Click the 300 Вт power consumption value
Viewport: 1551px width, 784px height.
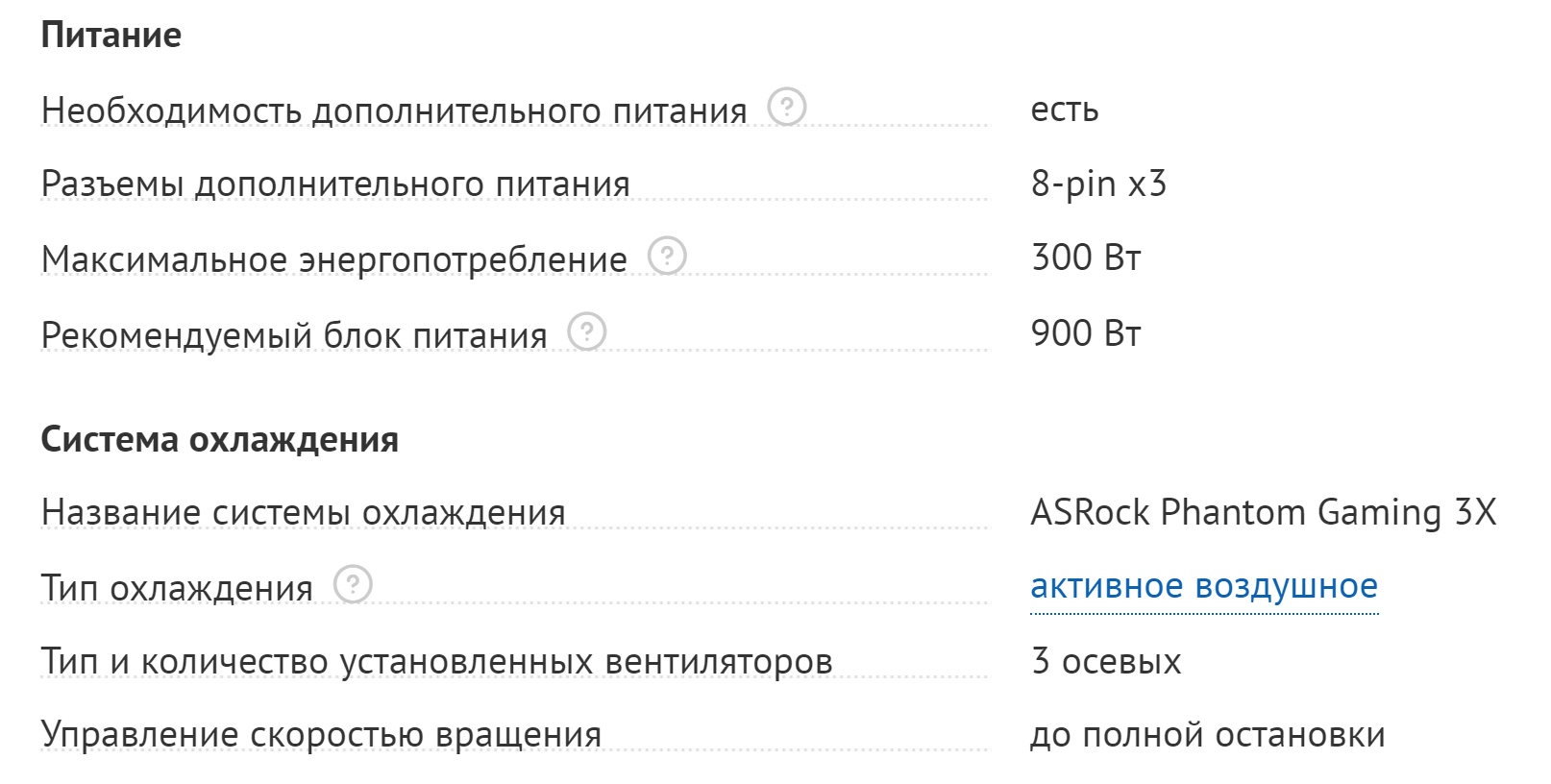1085,257
